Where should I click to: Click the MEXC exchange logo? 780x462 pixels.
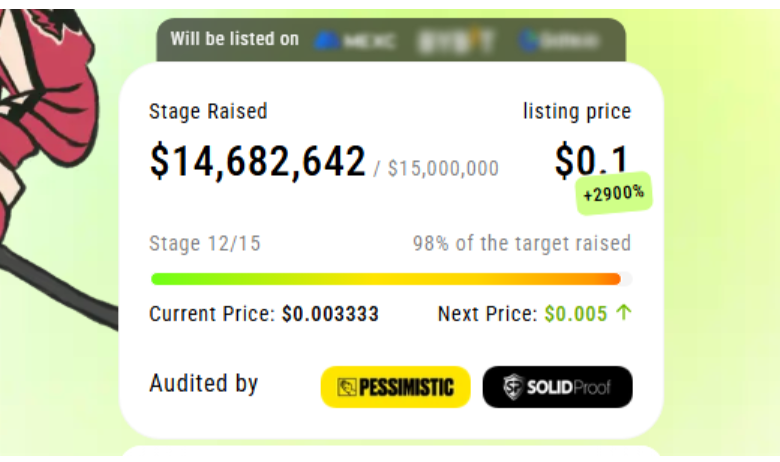tap(355, 41)
